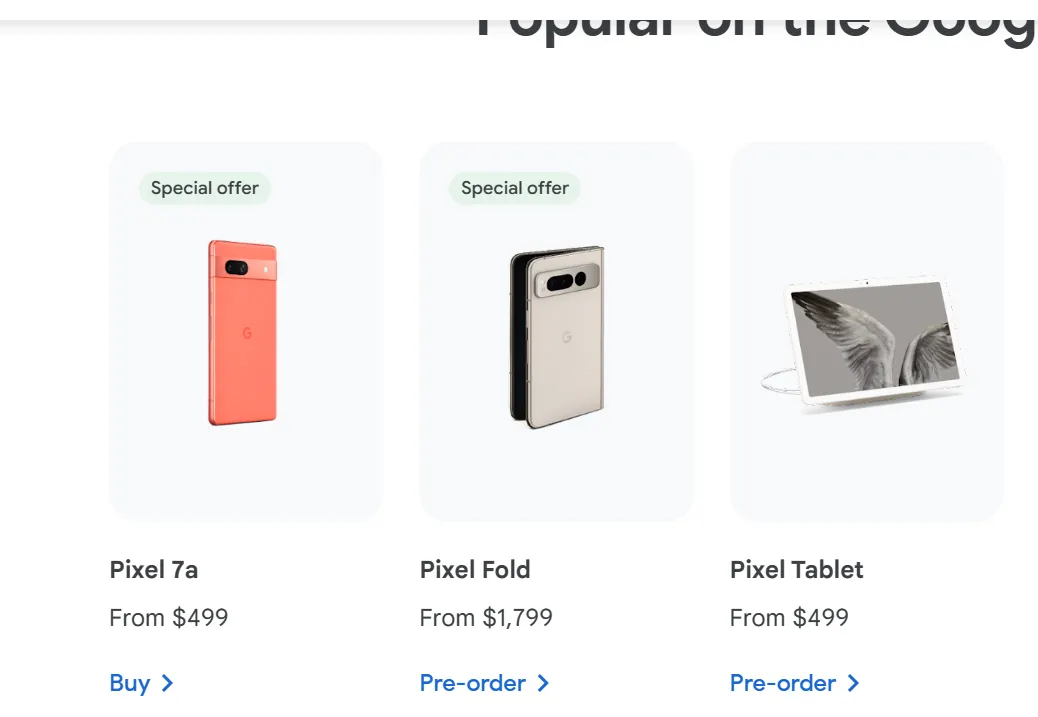This screenshot has height=717, width=1038.
Task: Click the Pixel Fold phone image
Action: pos(557,336)
